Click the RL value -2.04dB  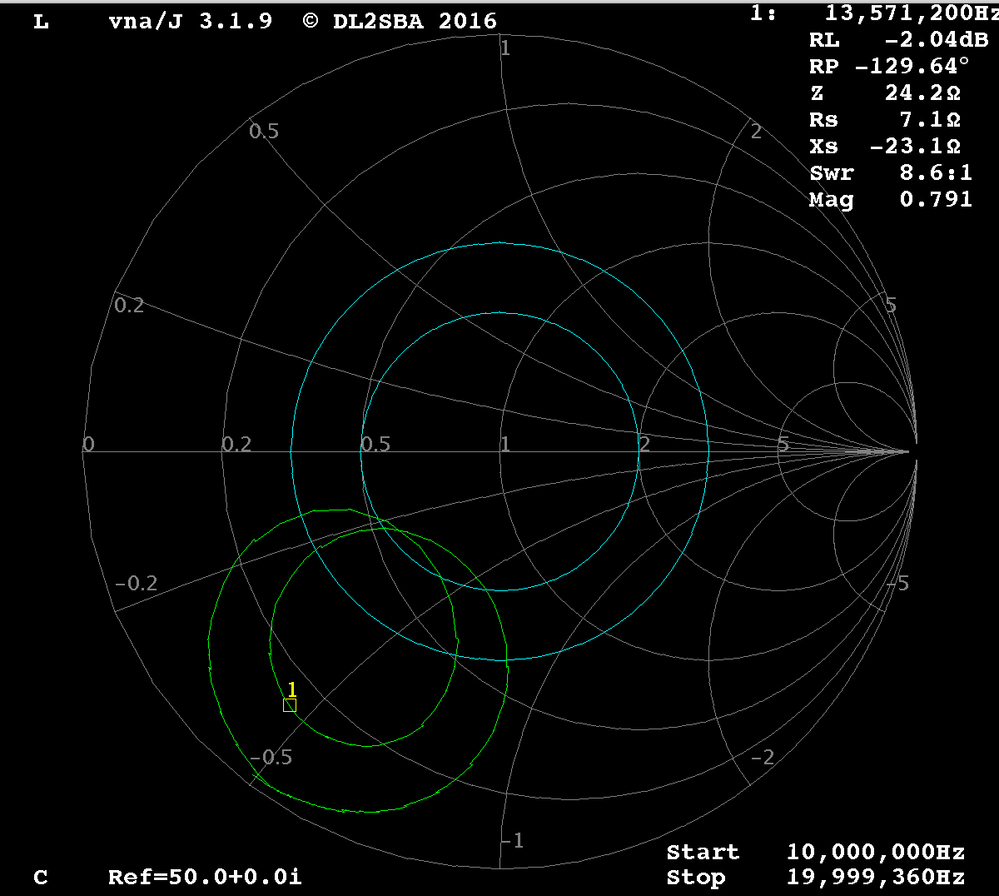[937, 40]
